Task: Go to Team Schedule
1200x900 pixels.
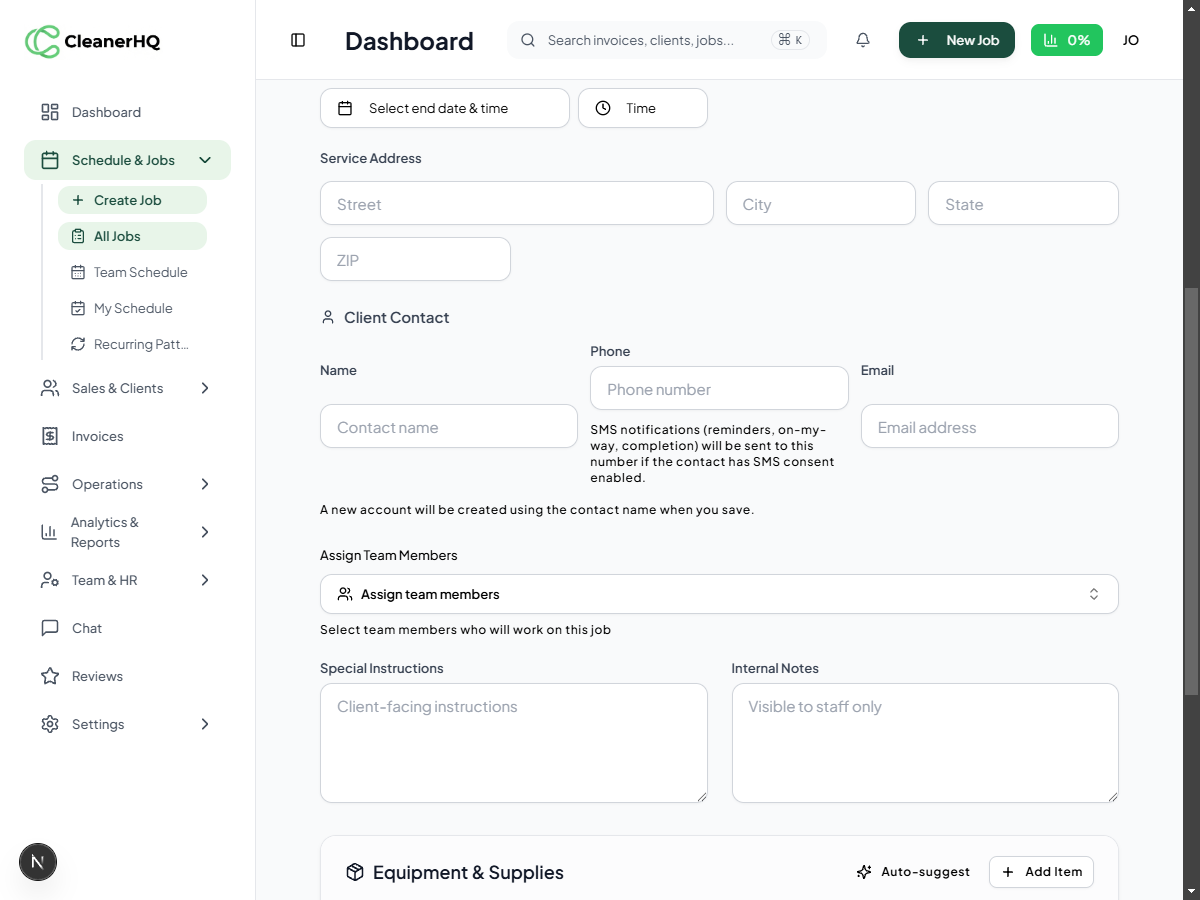Action: tap(140, 272)
